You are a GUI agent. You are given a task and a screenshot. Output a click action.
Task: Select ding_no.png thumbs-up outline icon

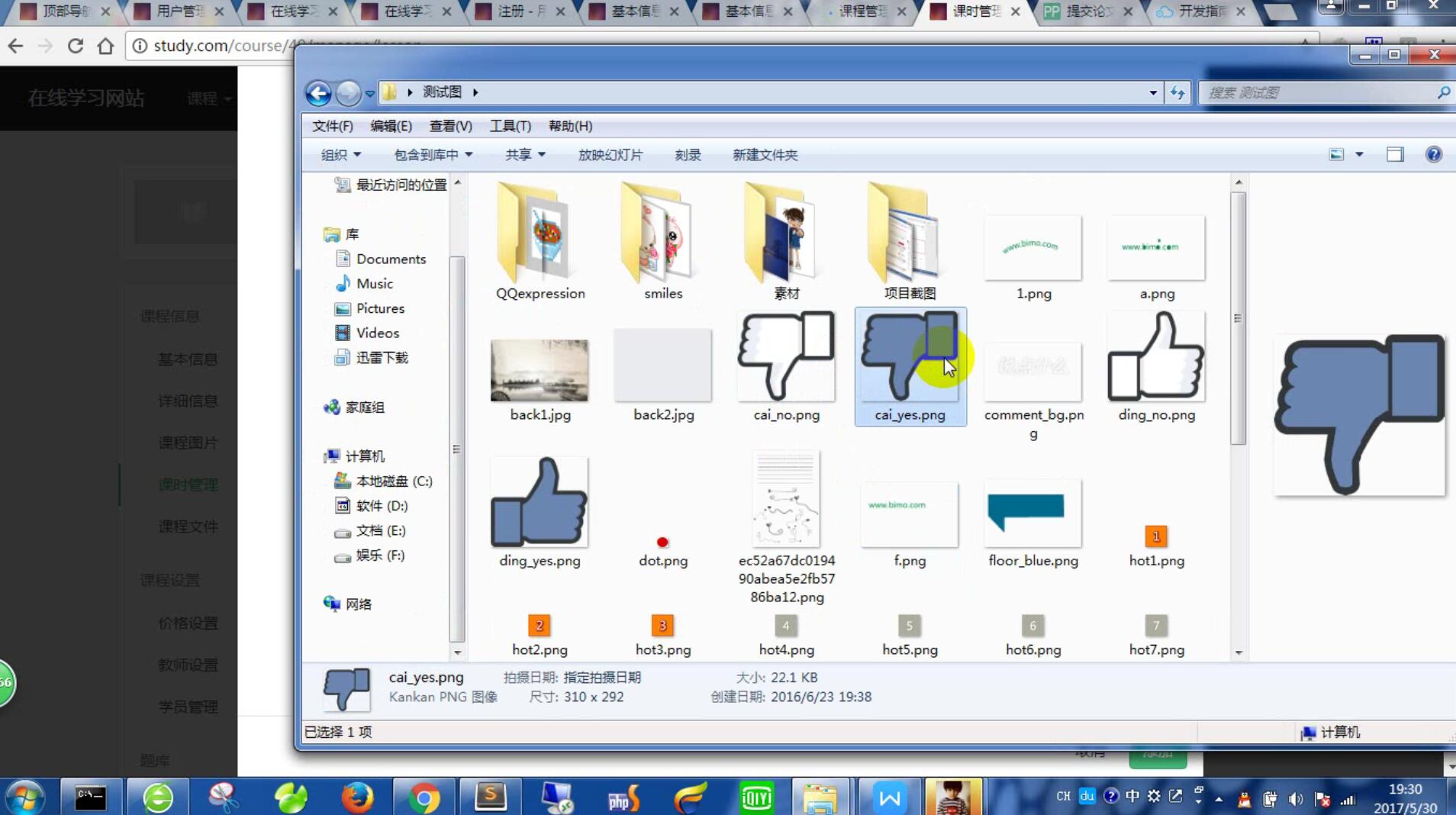[x=1156, y=356]
